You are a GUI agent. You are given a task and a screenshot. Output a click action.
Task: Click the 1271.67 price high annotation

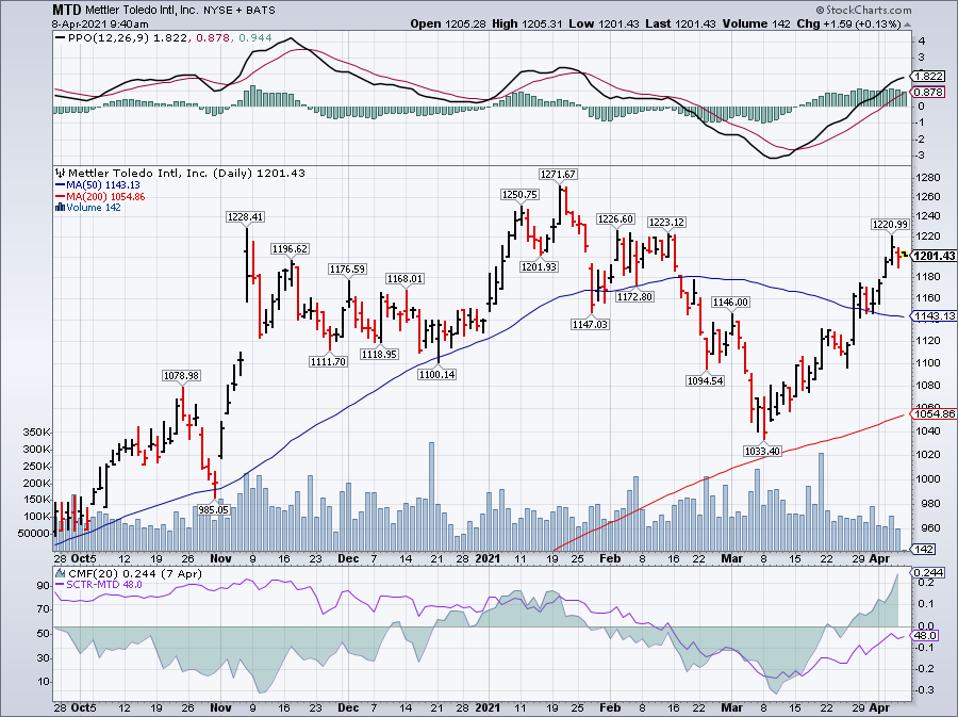pos(557,174)
